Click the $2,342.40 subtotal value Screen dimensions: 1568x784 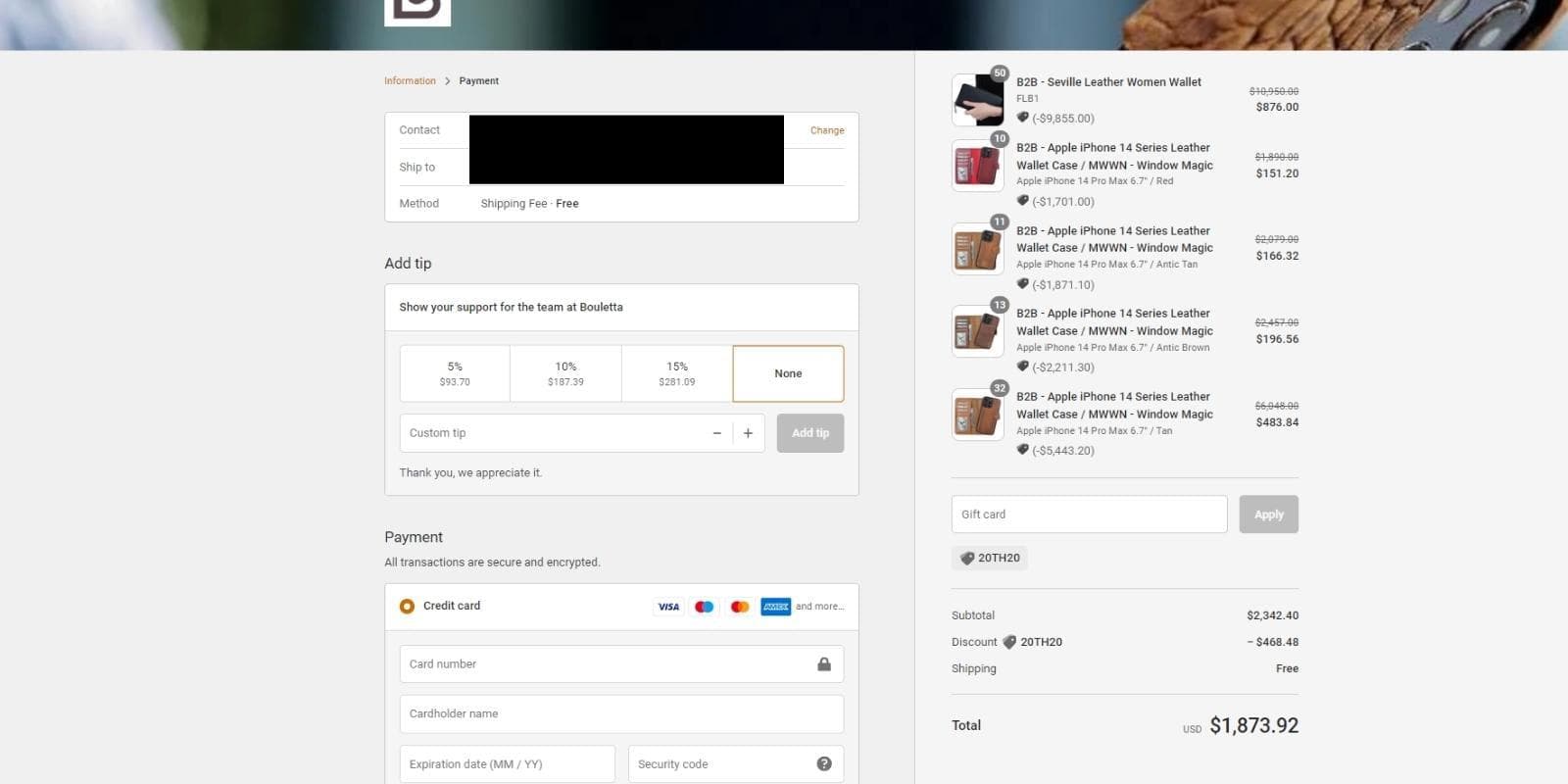point(1272,616)
